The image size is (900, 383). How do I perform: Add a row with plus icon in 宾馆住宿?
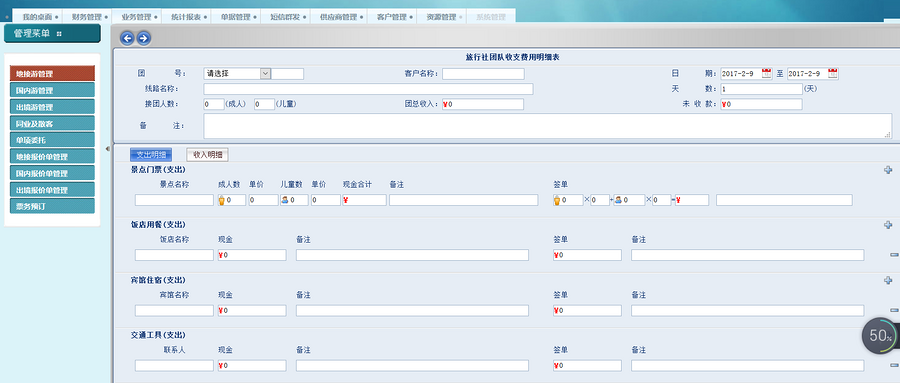coord(888,280)
